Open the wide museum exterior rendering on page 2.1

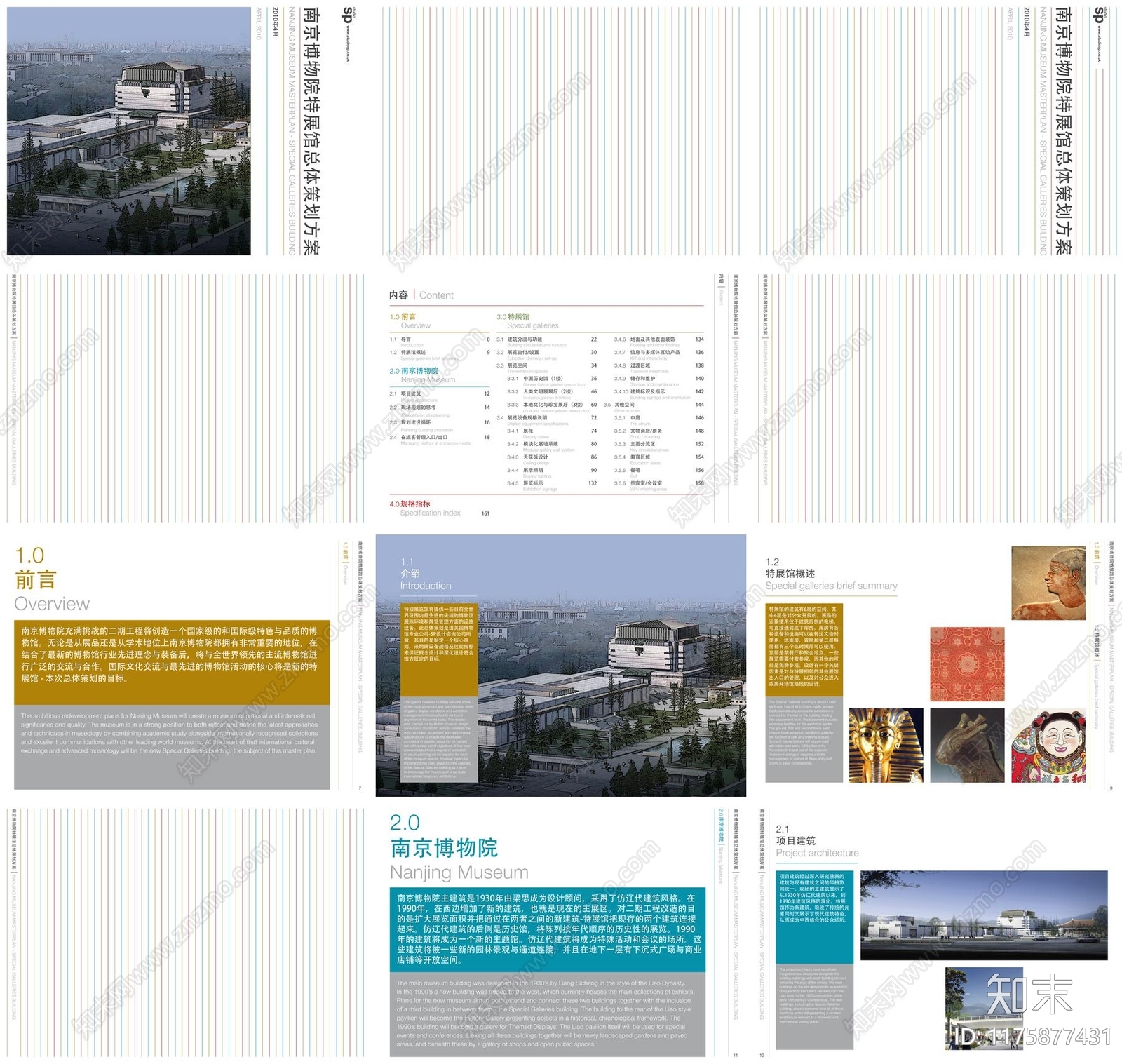984,915
